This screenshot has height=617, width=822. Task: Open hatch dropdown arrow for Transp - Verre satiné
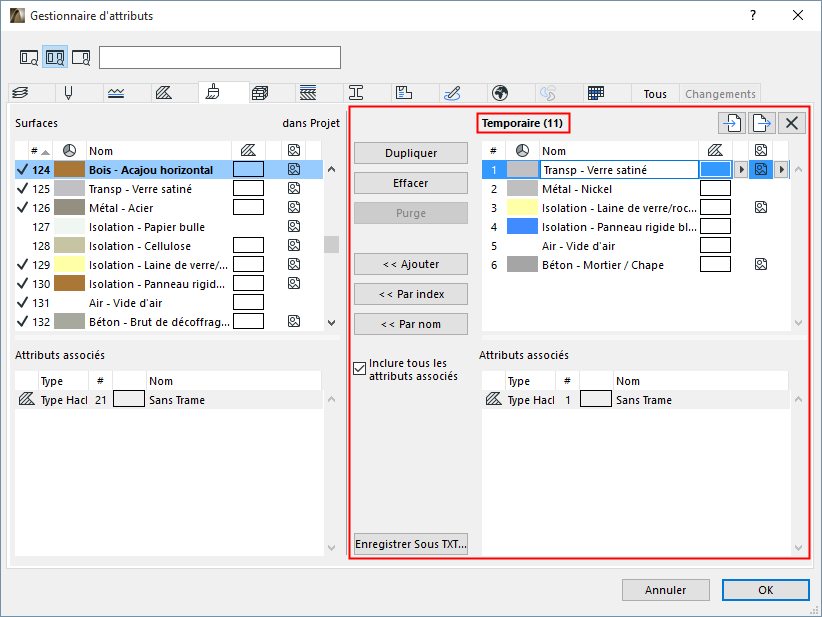click(x=741, y=169)
